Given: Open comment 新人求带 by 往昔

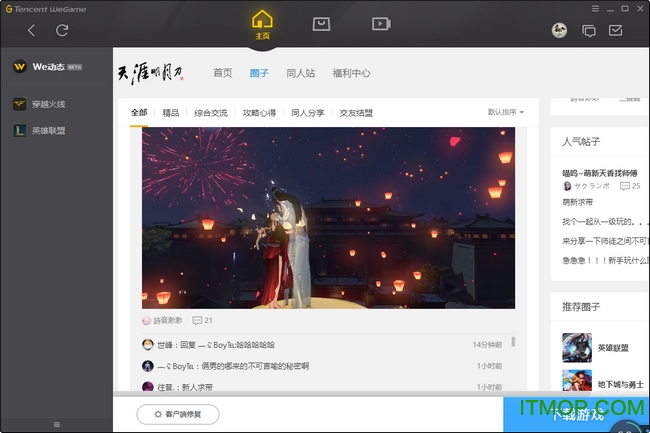Looking at the screenshot, I should 197,387.
